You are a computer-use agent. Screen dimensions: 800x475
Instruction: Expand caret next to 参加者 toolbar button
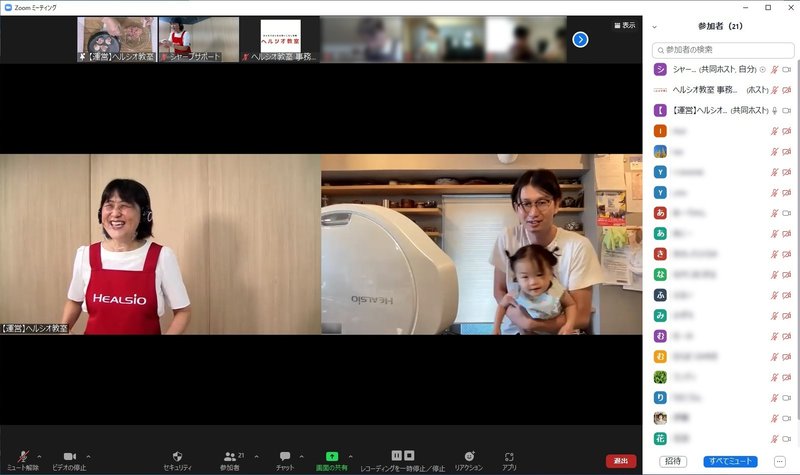click(x=256, y=456)
